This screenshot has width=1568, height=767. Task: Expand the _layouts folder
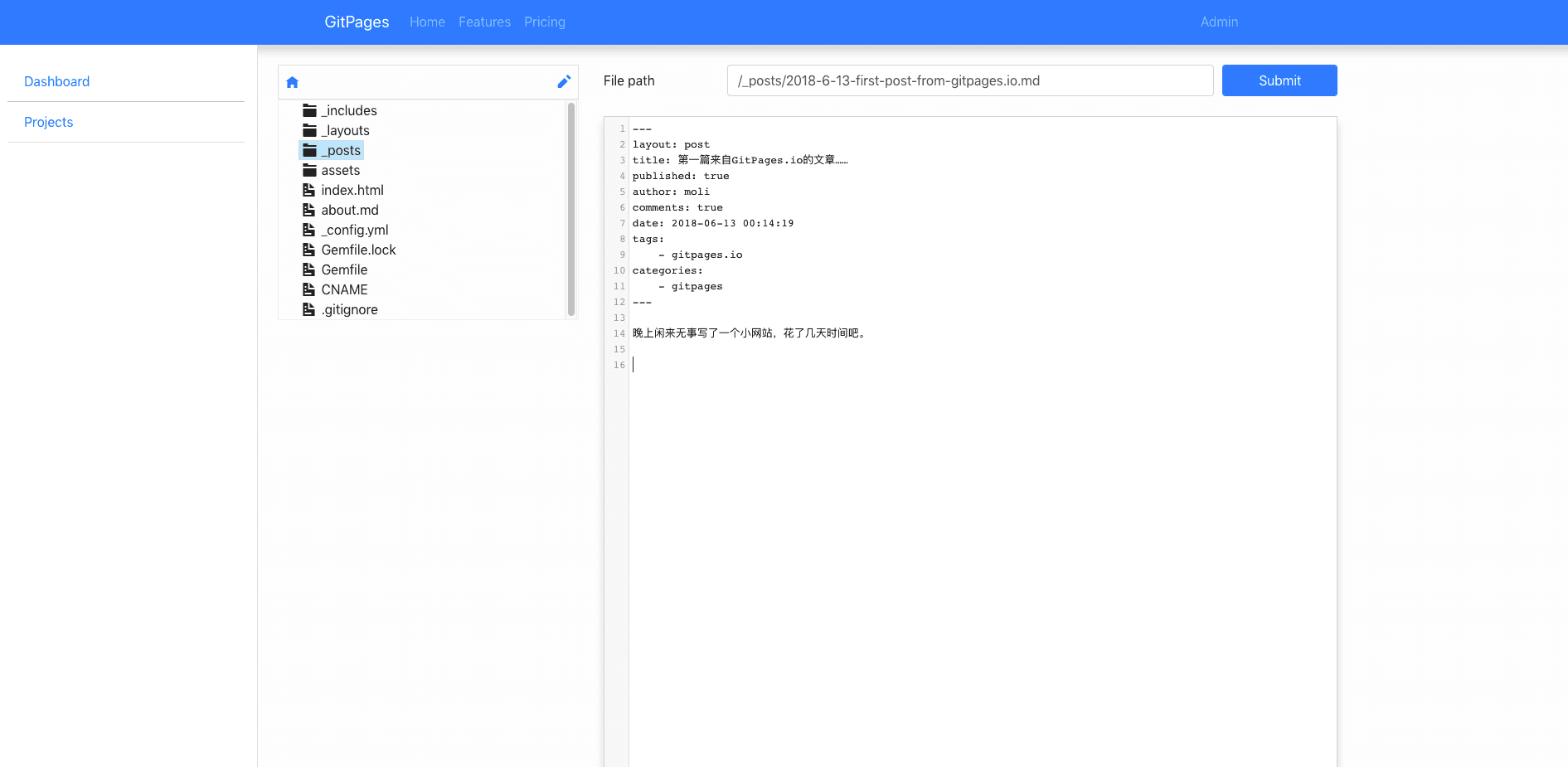click(345, 130)
